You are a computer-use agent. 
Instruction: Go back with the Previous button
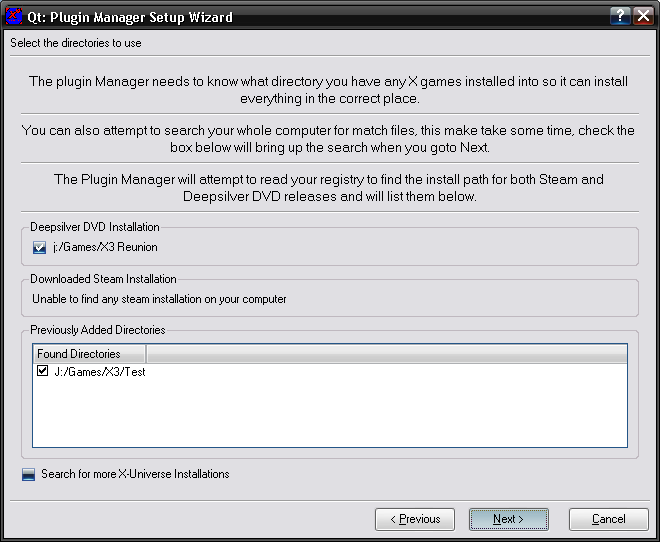point(415,519)
